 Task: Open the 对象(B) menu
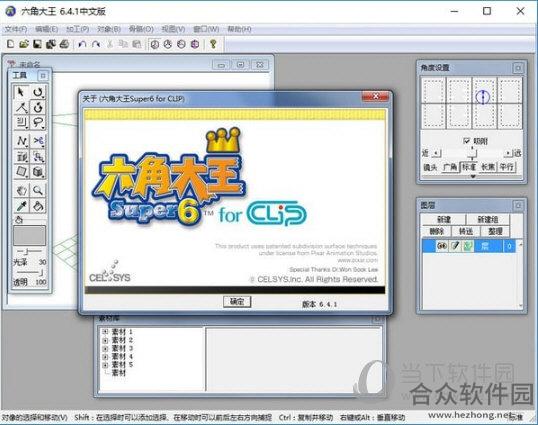click(x=109, y=29)
